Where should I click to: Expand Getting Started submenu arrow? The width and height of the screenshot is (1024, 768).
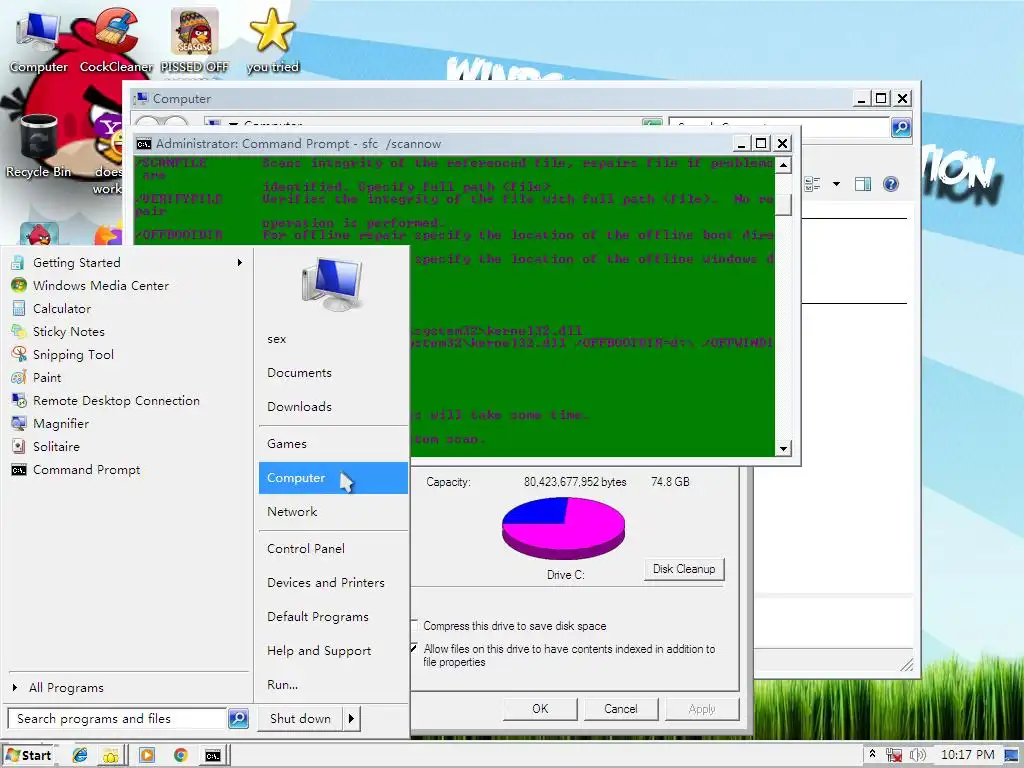point(240,263)
